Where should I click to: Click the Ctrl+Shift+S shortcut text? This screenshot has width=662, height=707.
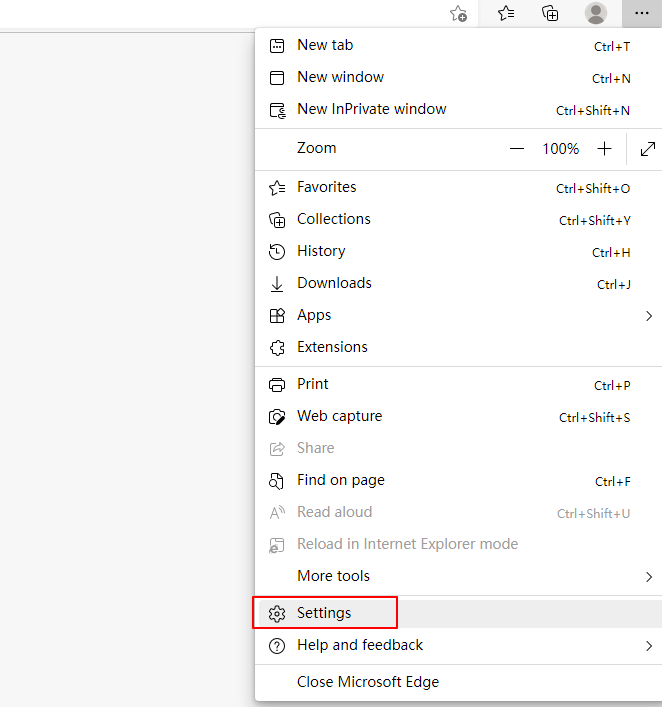point(594,418)
